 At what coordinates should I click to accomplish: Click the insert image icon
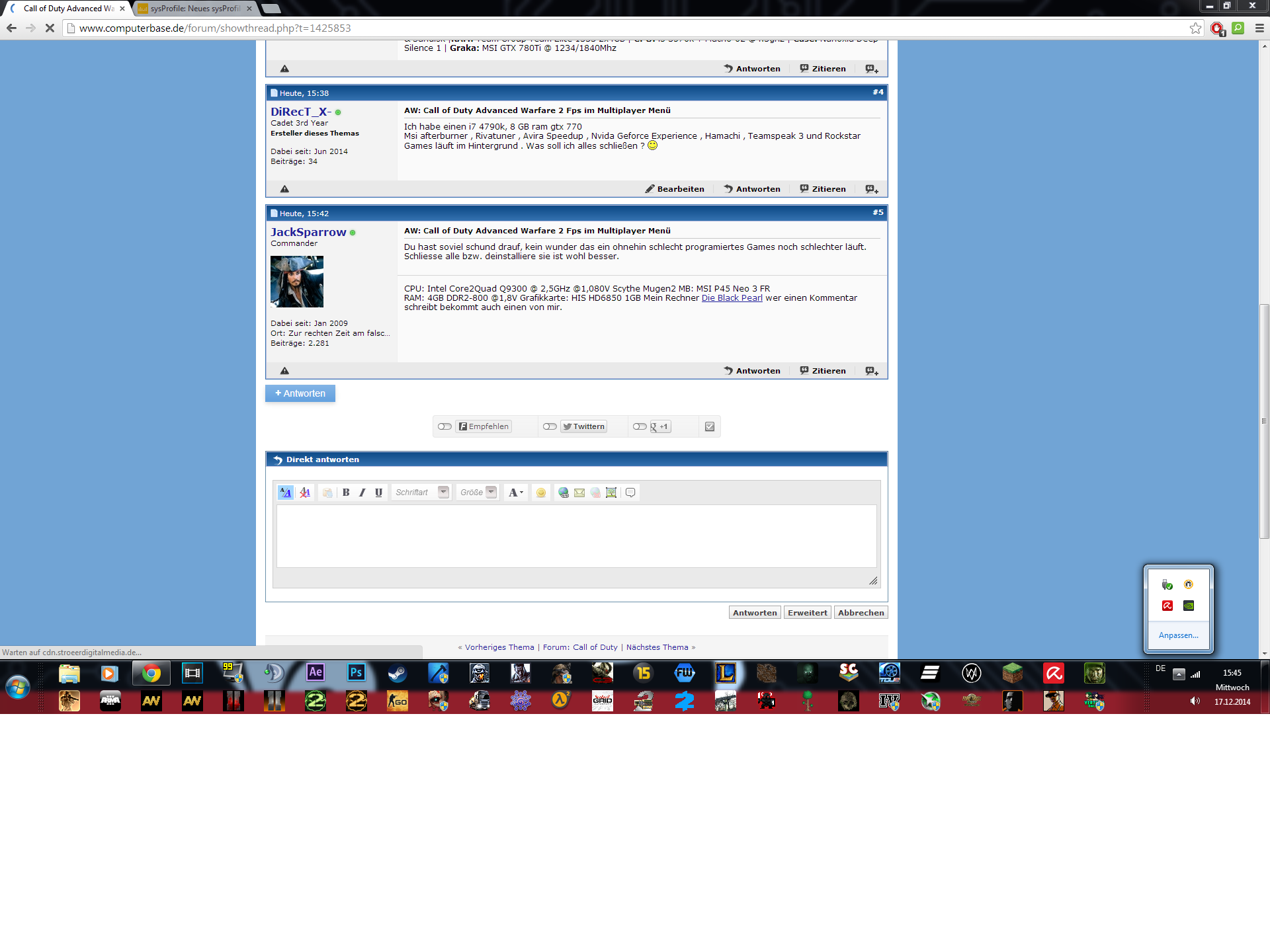click(611, 493)
